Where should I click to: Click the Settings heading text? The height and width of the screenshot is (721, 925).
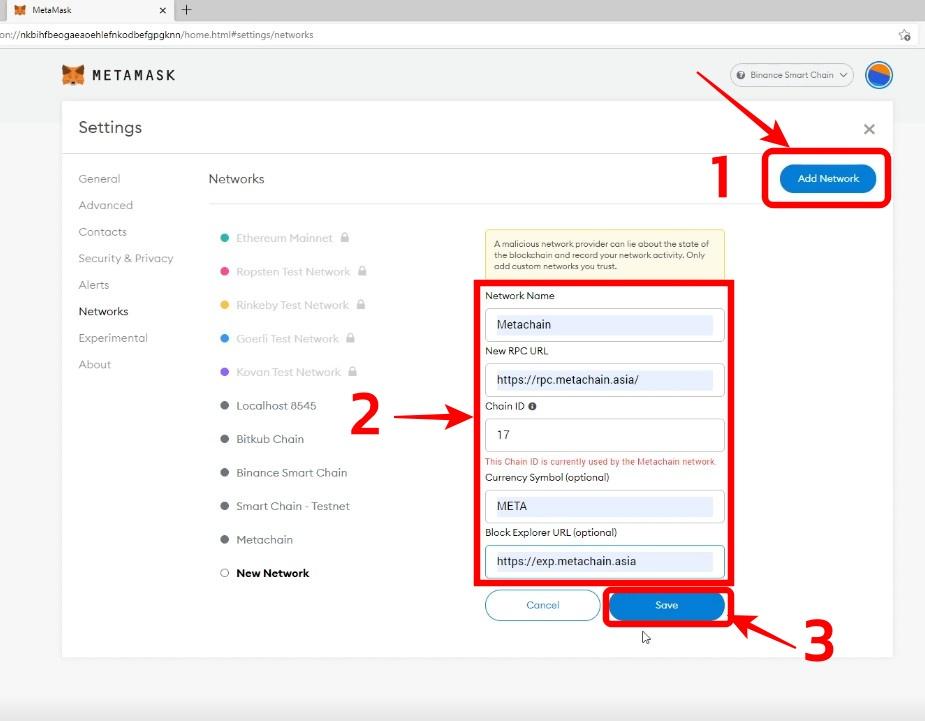coord(110,127)
